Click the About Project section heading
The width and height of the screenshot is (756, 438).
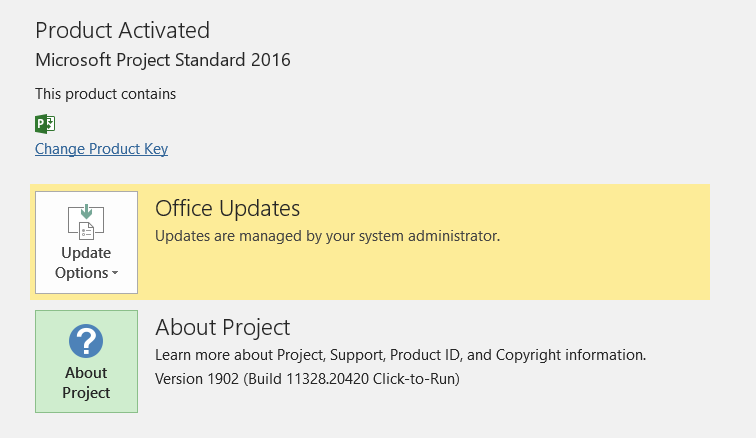223,328
